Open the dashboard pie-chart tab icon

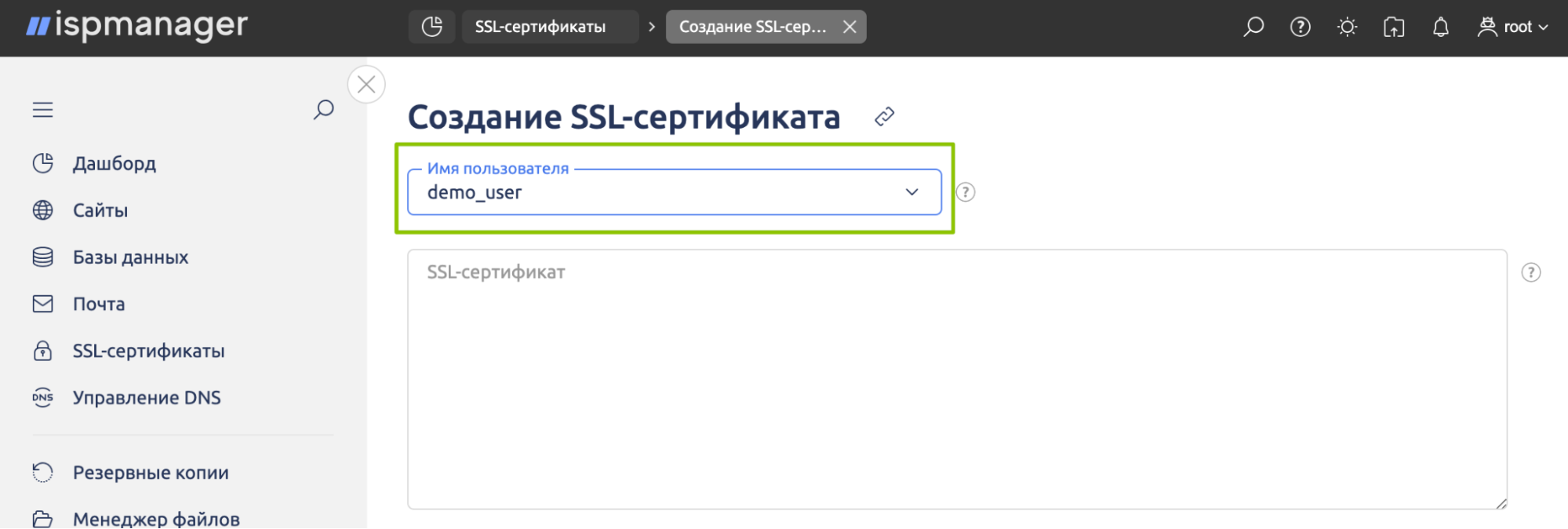(x=431, y=27)
